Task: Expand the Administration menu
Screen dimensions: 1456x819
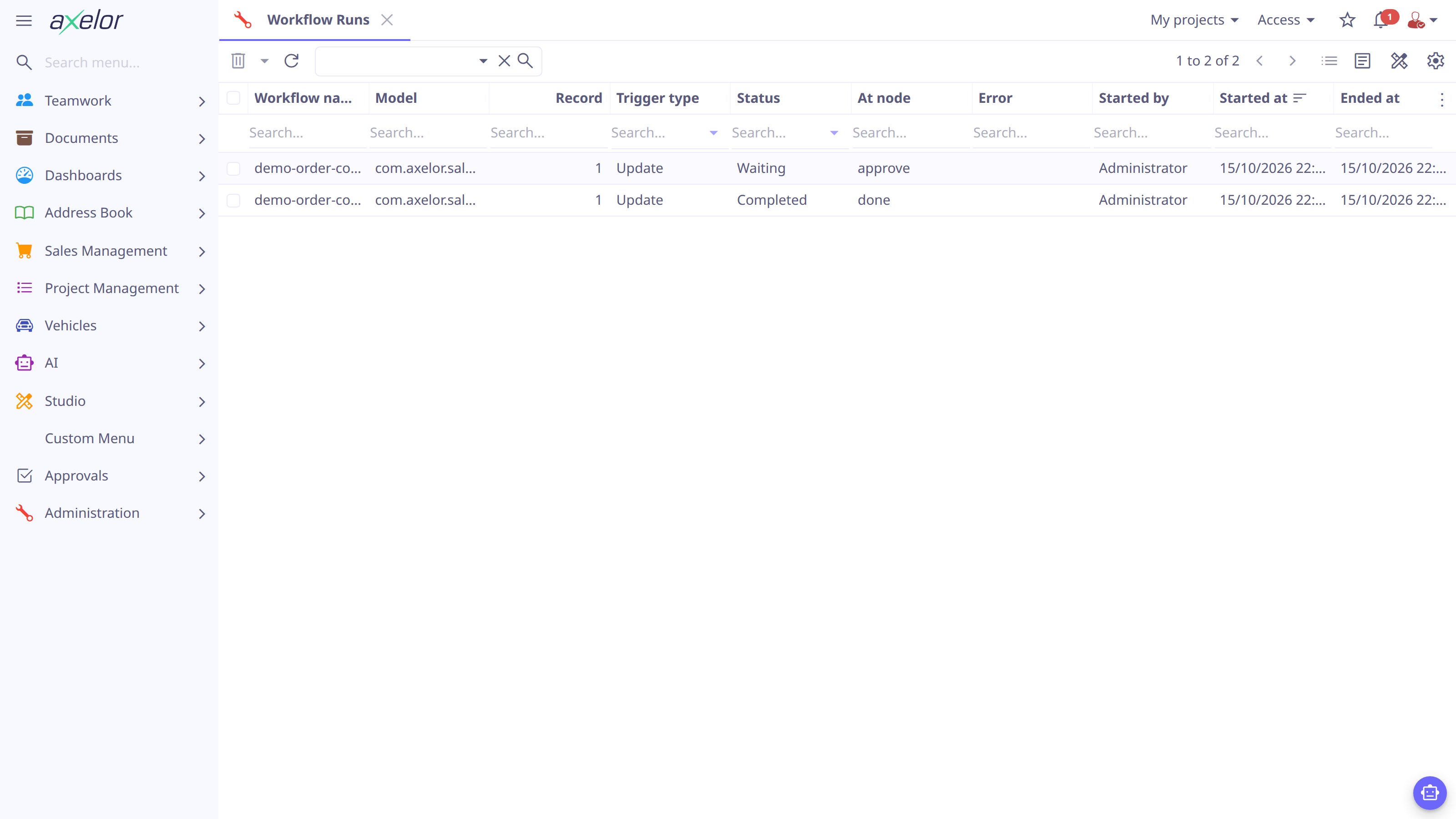Action: click(x=110, y=513)
